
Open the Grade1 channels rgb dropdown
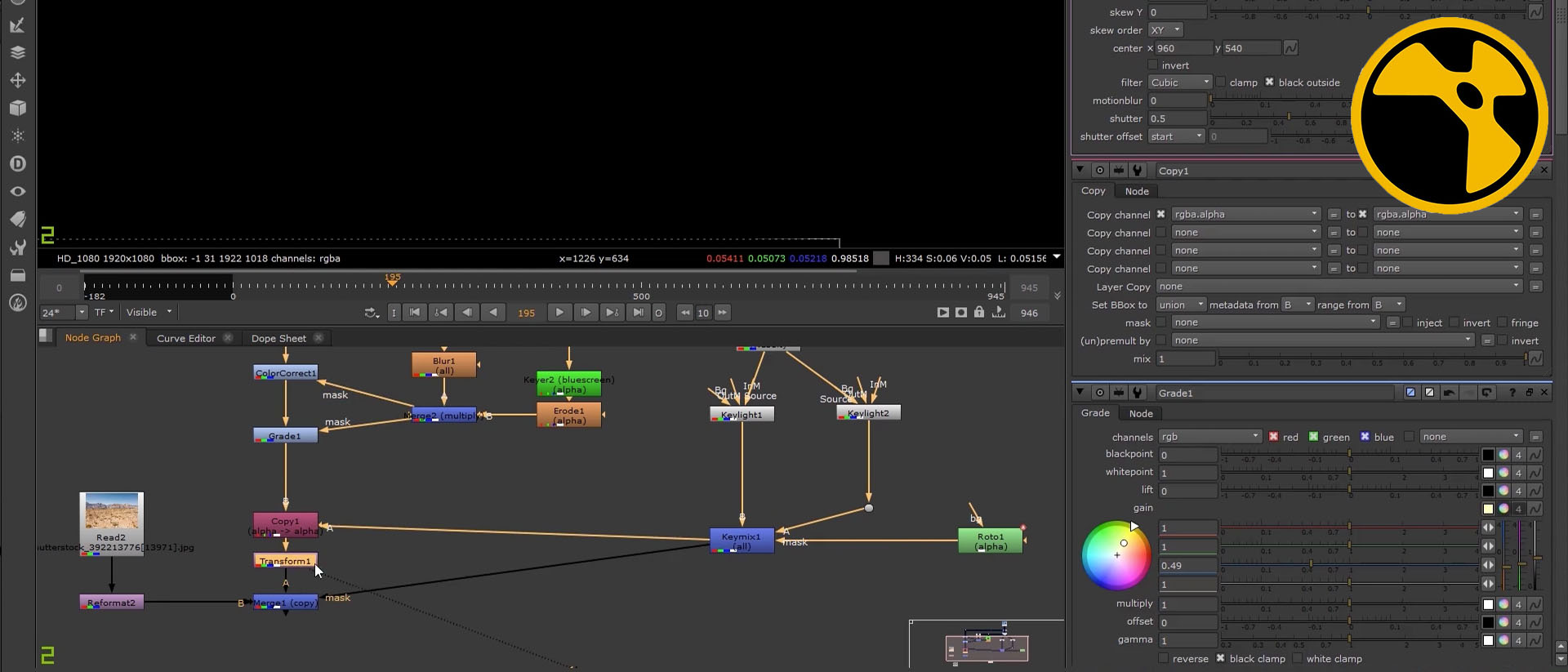click(x=1210, y=437)
